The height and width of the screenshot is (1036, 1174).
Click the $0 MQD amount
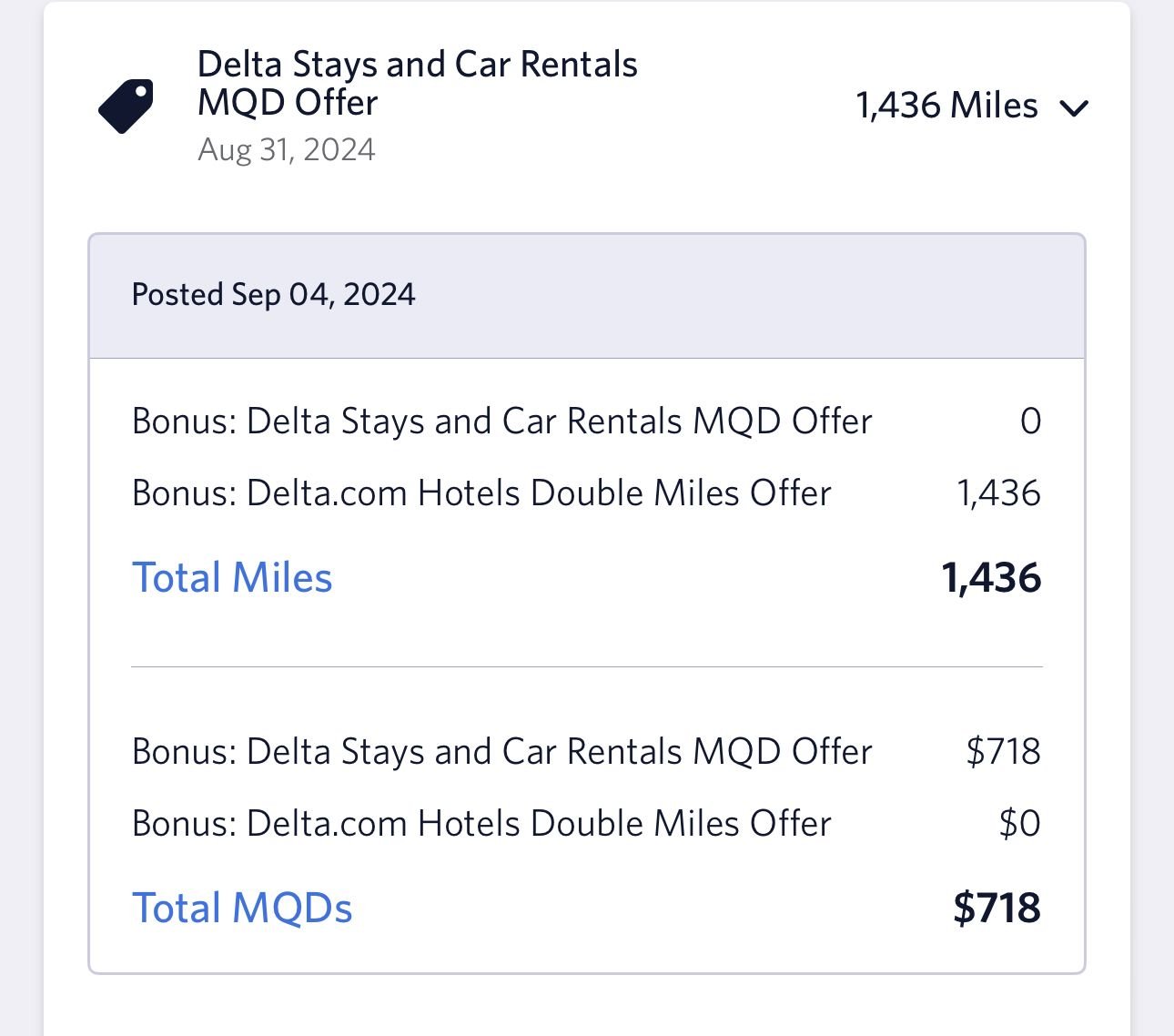[x=1019, y=824]
